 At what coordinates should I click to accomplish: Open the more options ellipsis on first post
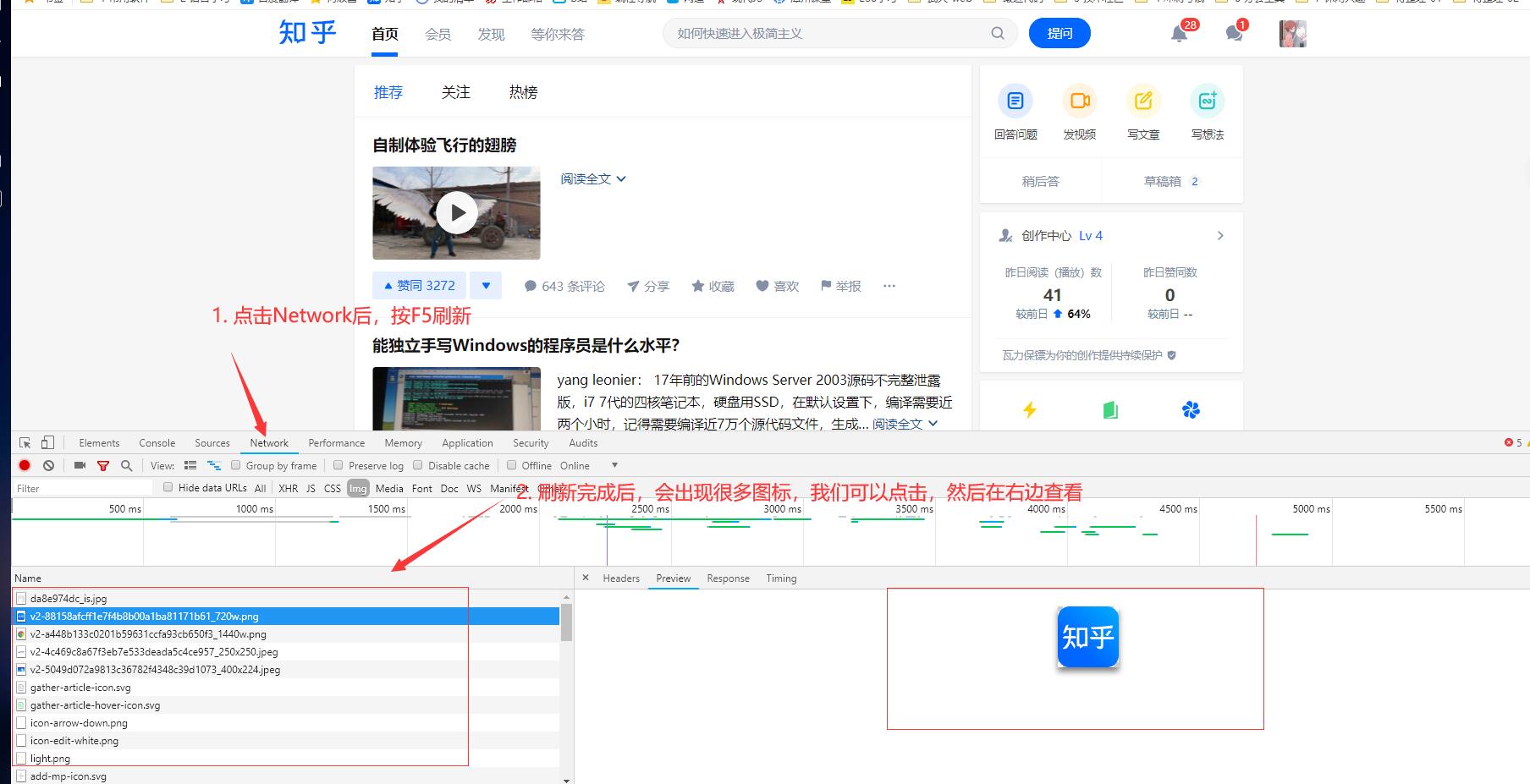pyautogui.click(x=889, y=286)
